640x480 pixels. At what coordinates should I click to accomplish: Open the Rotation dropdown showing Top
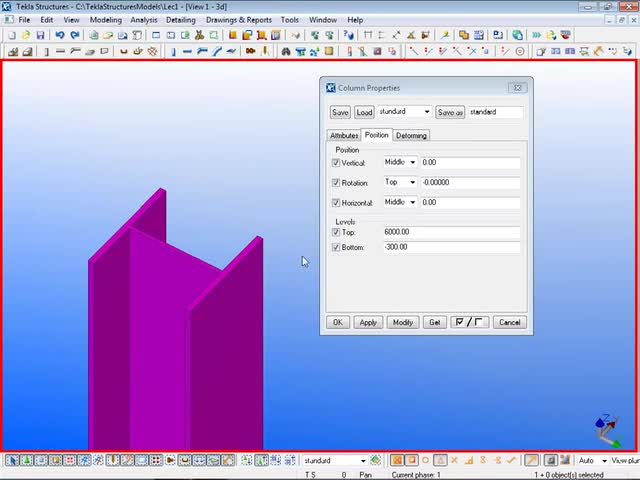[x=400, y=182]
